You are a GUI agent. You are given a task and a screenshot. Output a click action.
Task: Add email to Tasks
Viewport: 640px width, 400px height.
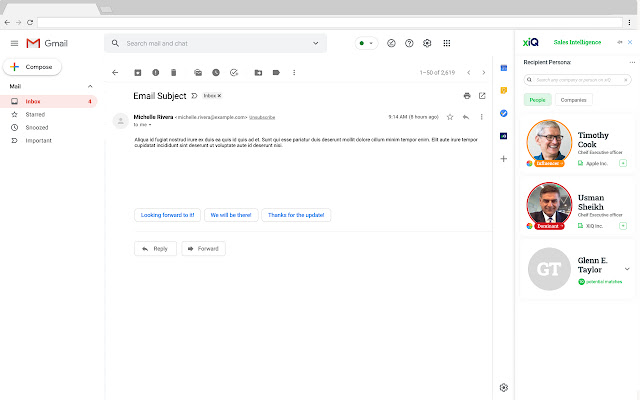tap(234, 73)
